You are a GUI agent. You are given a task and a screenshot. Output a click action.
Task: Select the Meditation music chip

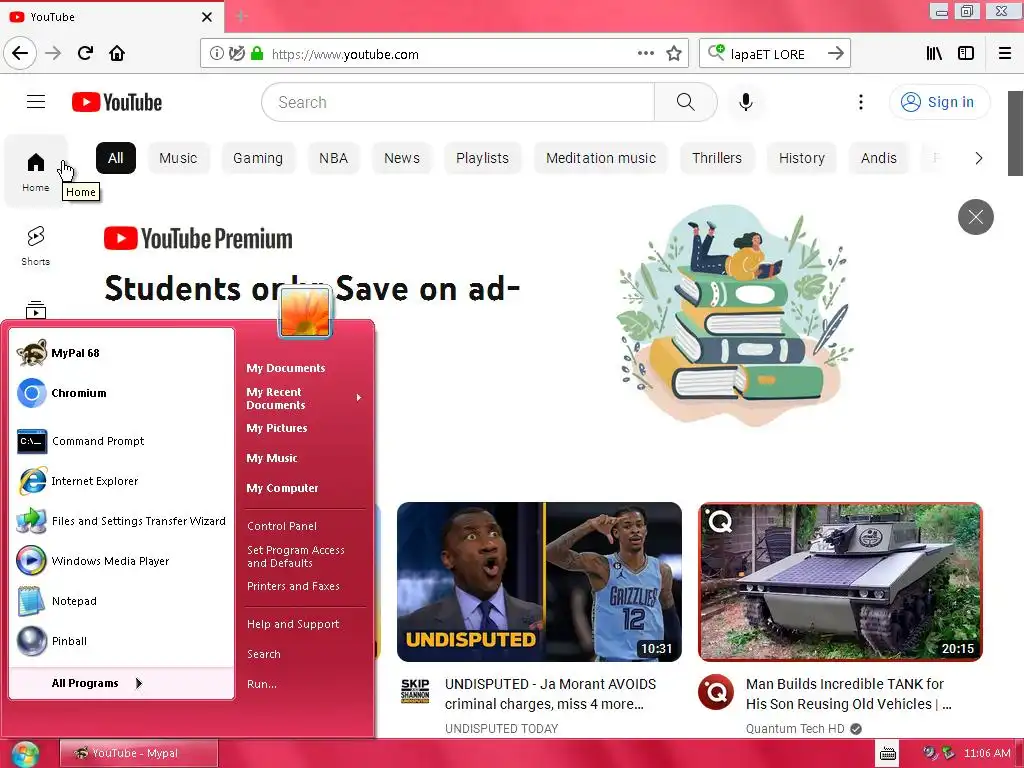click(601, 158)
